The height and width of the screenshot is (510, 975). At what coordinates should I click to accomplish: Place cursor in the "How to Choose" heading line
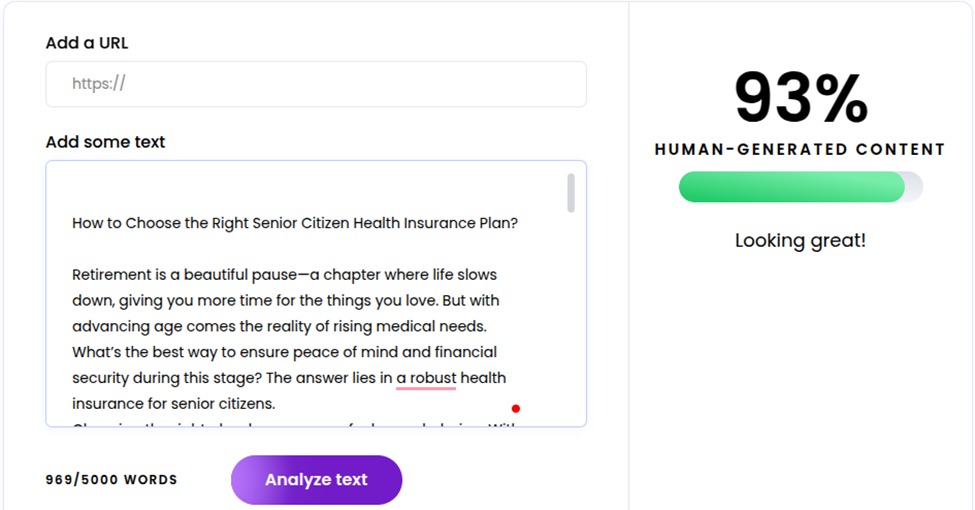tap(294, 223)
